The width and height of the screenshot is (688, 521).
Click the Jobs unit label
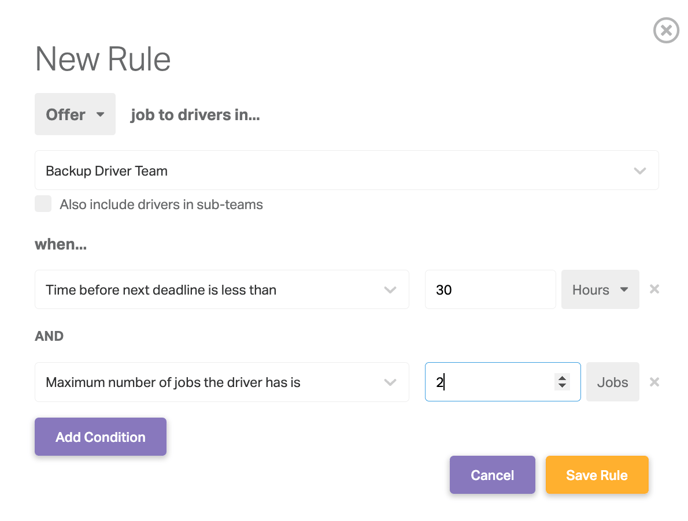tap(613, 382)
